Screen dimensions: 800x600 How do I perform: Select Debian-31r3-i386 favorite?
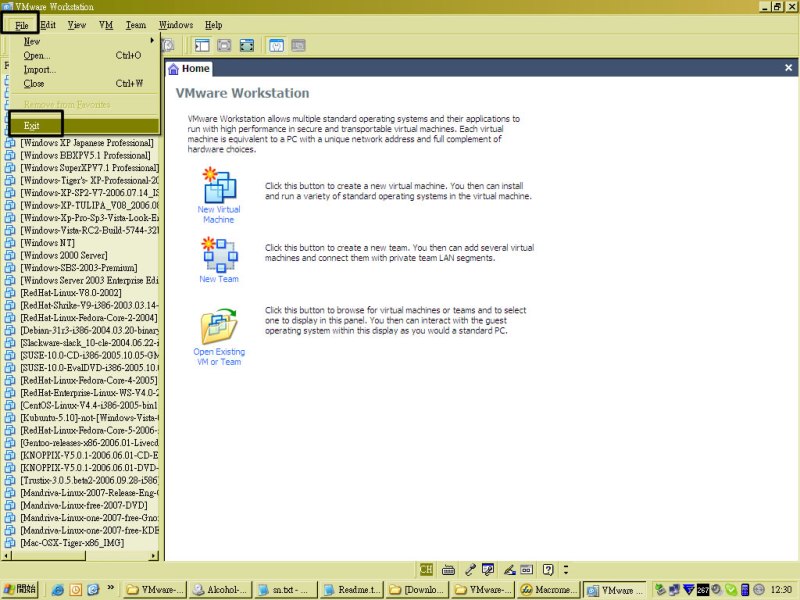pyautogui.click(x=90, y=331)
